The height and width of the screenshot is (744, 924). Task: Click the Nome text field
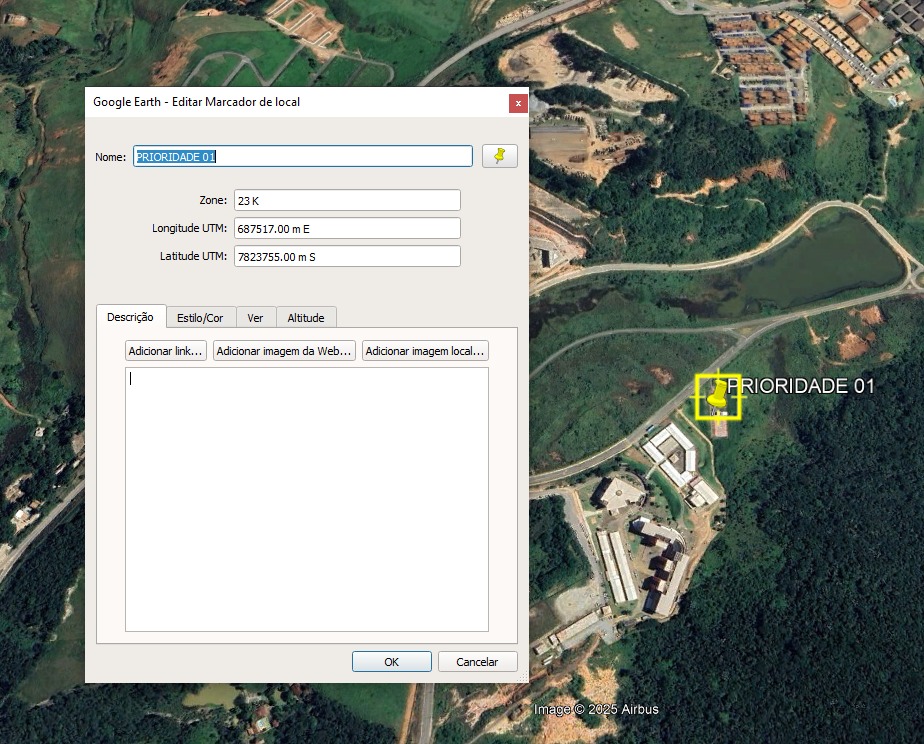coord(302,157)
